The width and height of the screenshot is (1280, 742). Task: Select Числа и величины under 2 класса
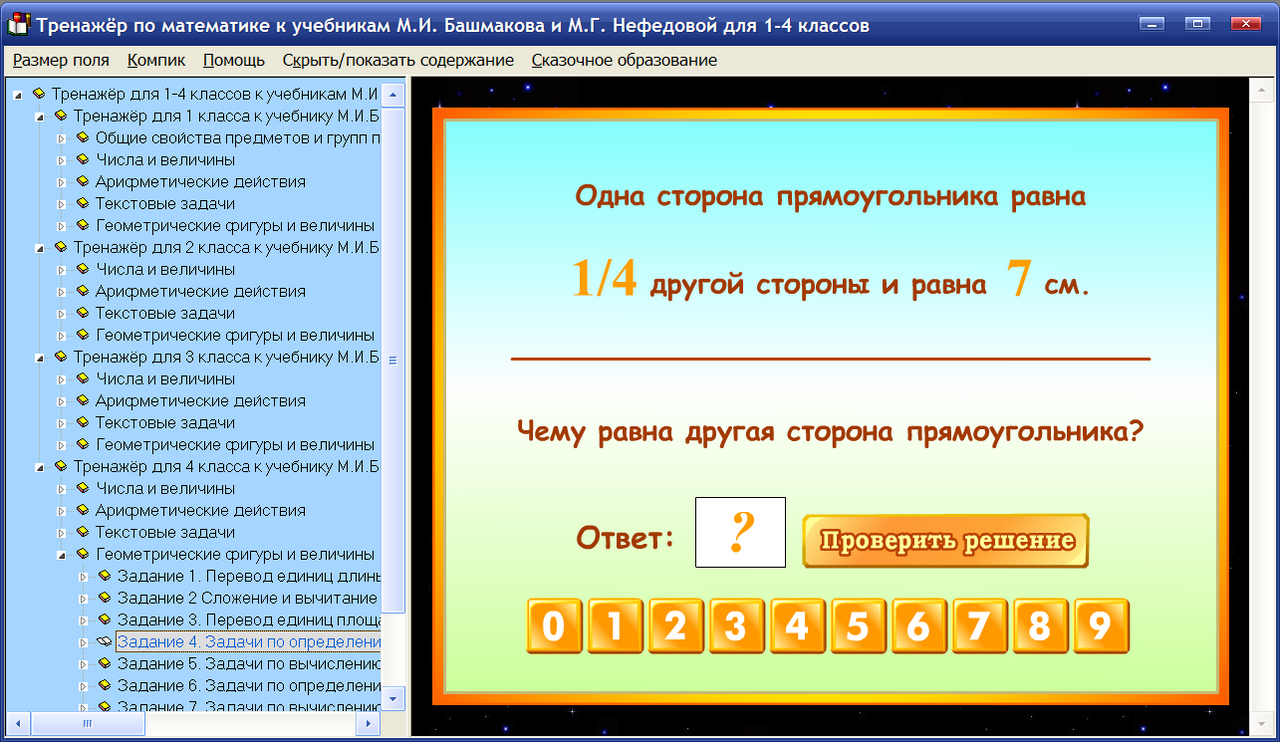pos(165,269)
